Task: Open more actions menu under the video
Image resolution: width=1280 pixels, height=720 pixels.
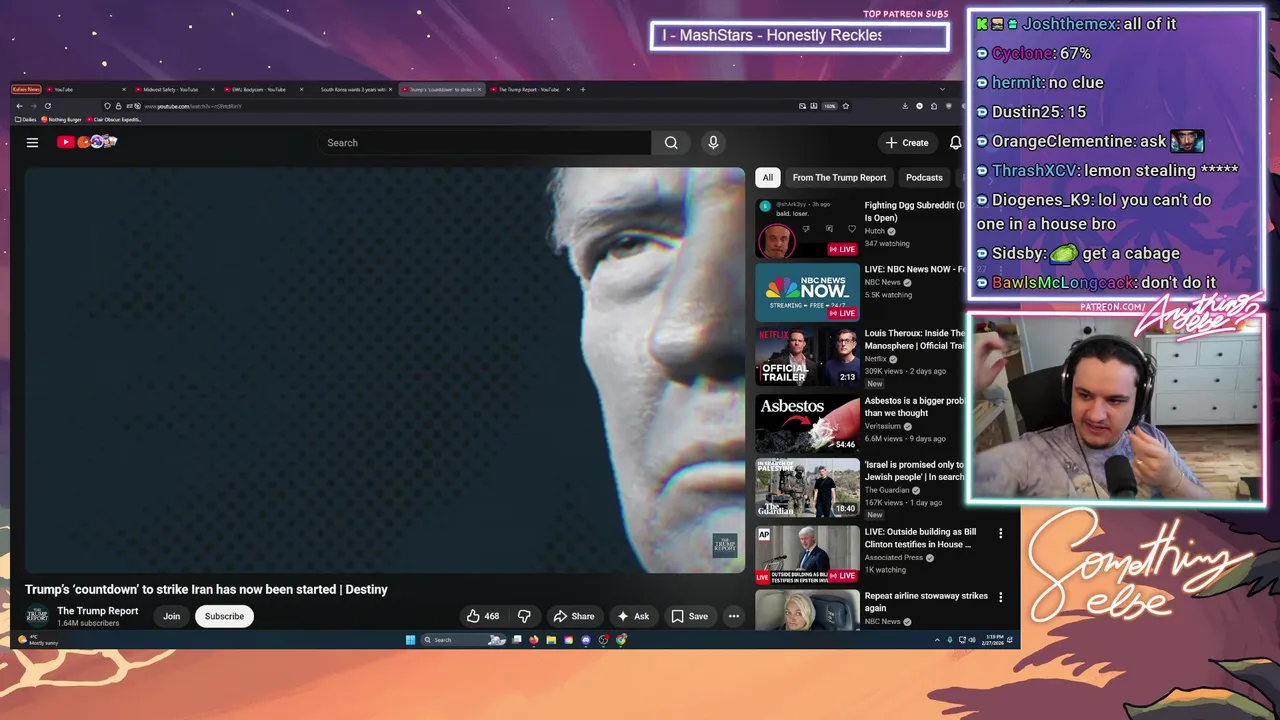Action: tap(734, 616)
